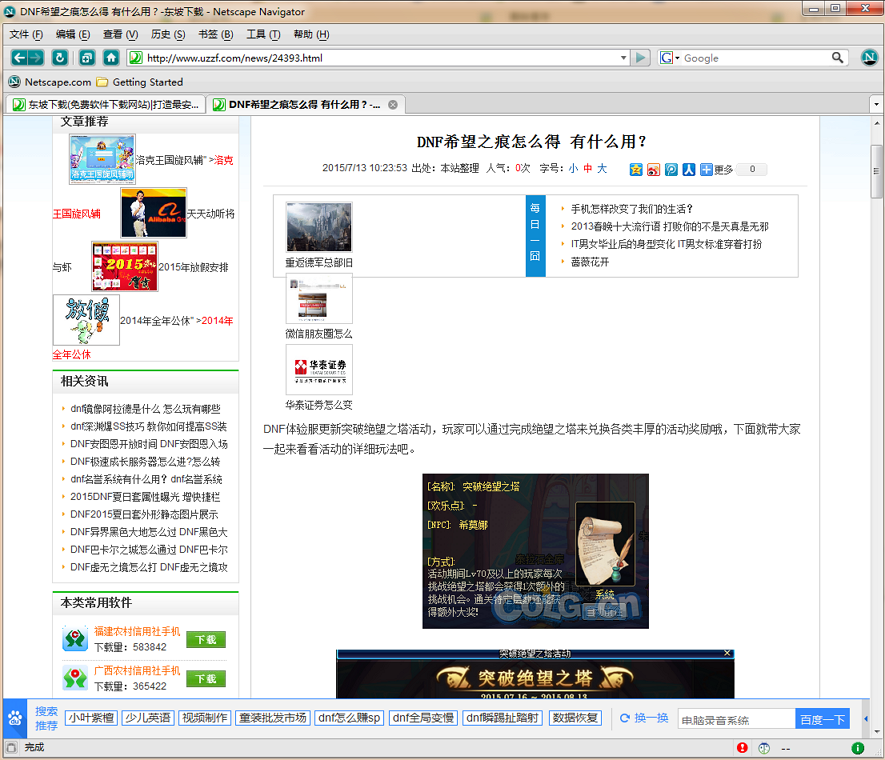
Task: Open the search engine selector dropdown
Action: pos(670,58)
